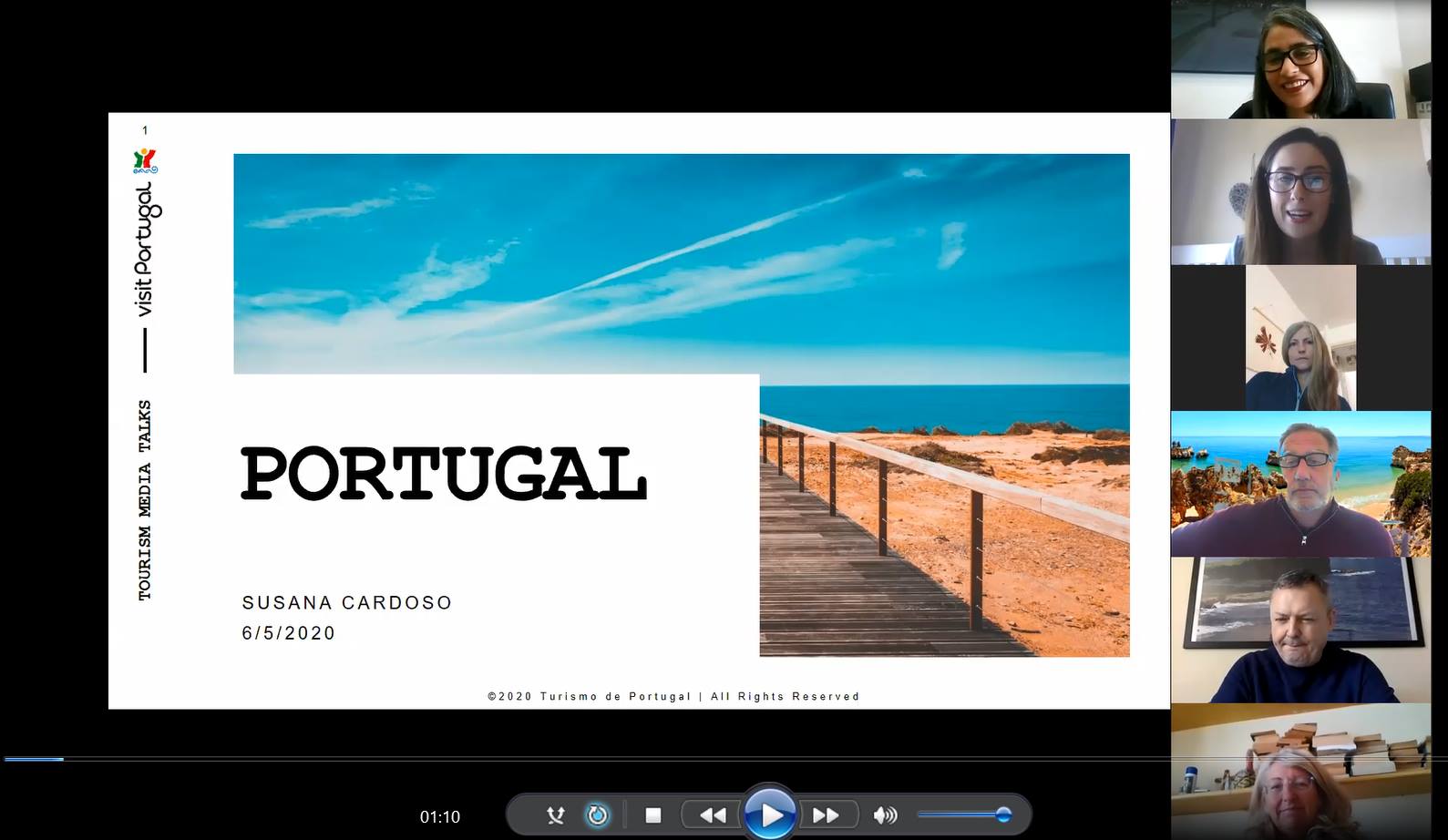This screenshot has height=840, width=1448.
Task: Select bottom participant video with bookshelf
Action: (x=1300, y=772)
